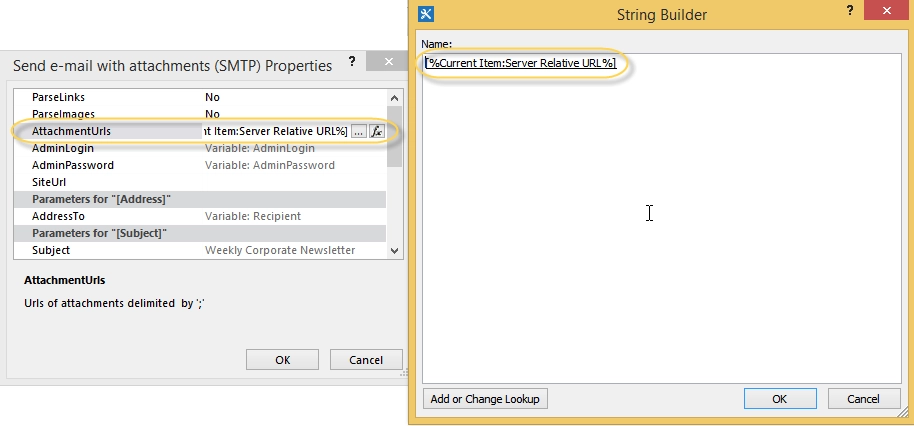Click the ParseLinks value No

[x=212, y=97]
